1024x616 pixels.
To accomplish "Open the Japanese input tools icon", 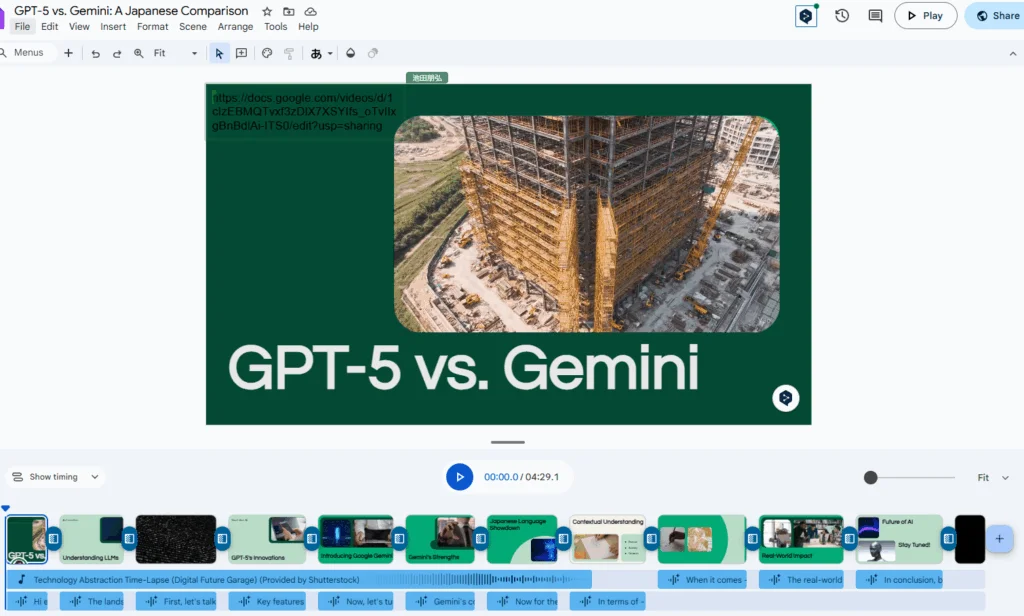I will coord(316,54).
